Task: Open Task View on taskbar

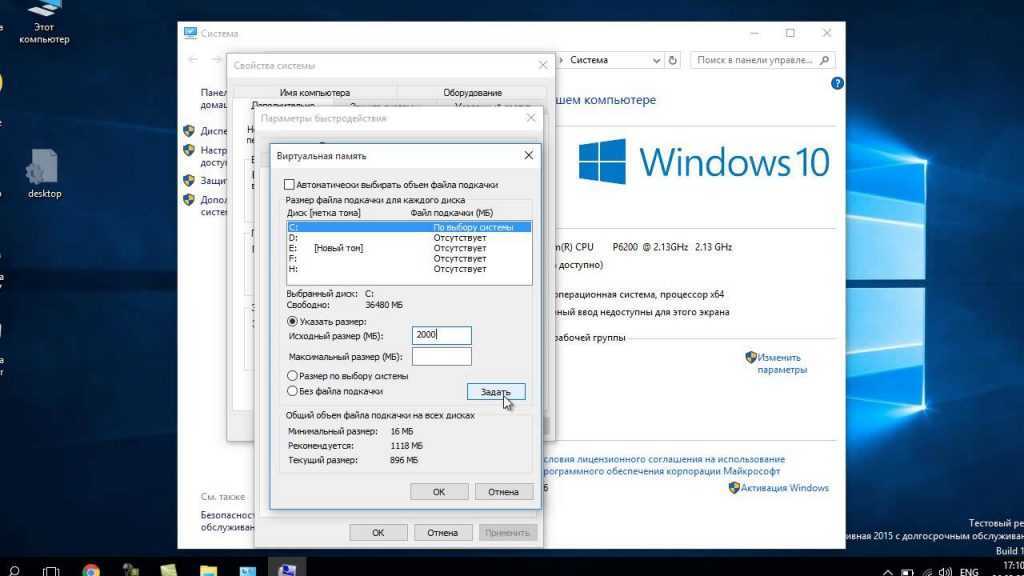Action: (x=51, y=571)
